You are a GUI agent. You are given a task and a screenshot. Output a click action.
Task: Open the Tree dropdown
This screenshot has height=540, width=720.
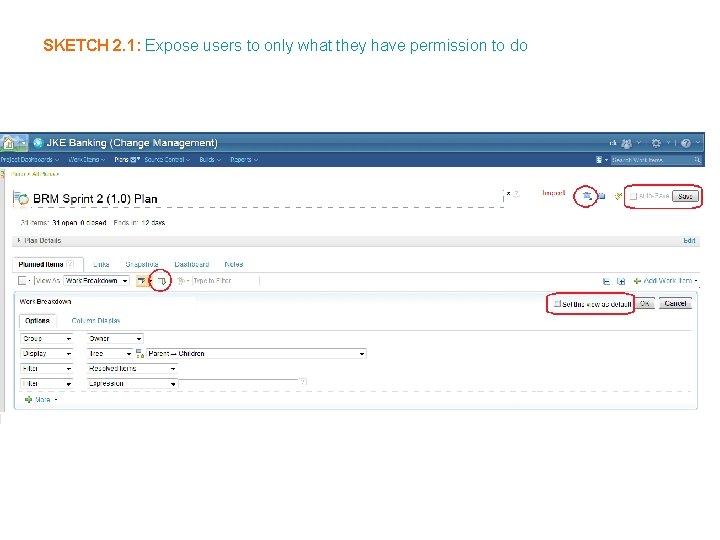click(110, 354)
